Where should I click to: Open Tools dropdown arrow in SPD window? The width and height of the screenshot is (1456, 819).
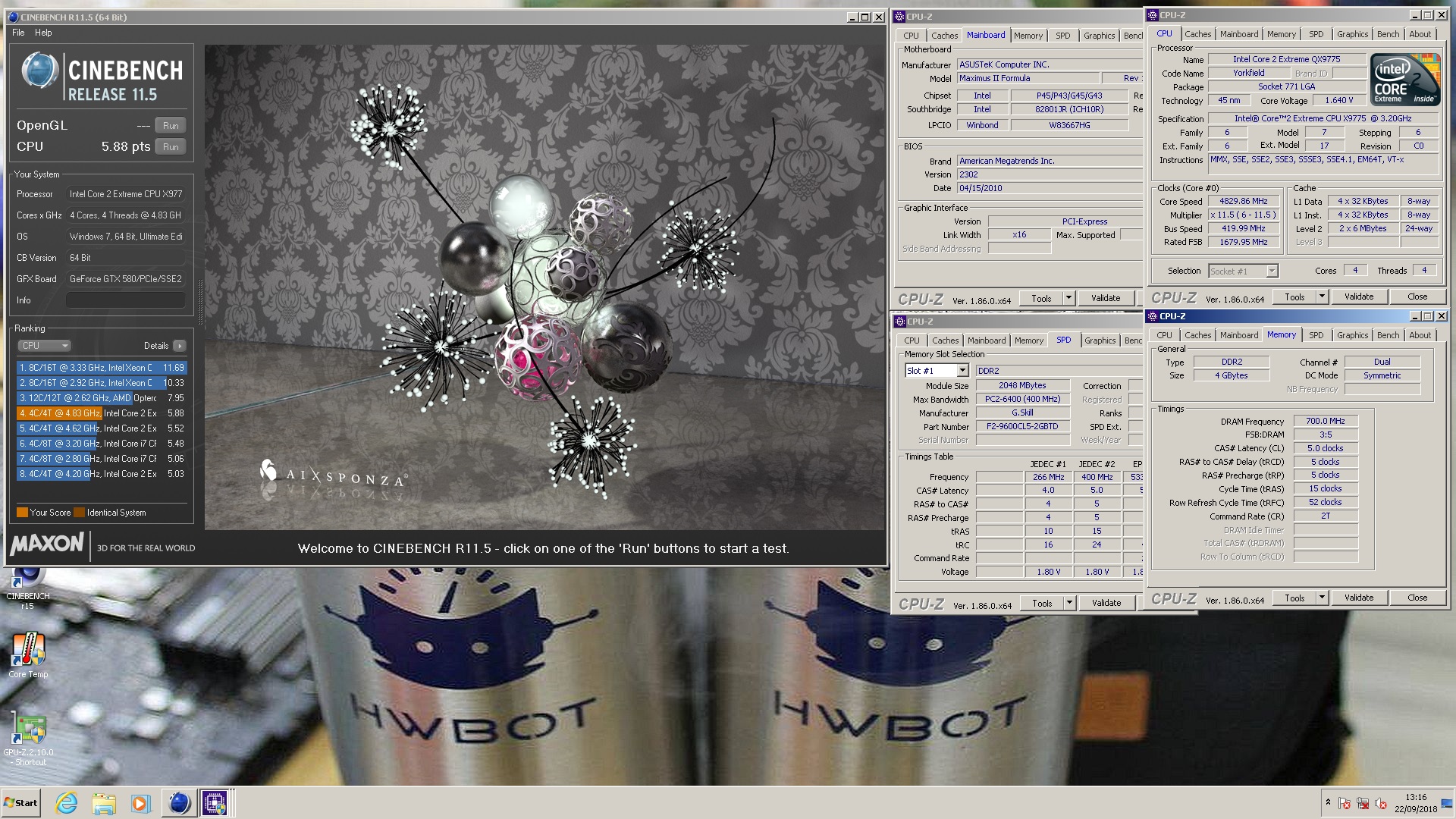click(1069, 604)
